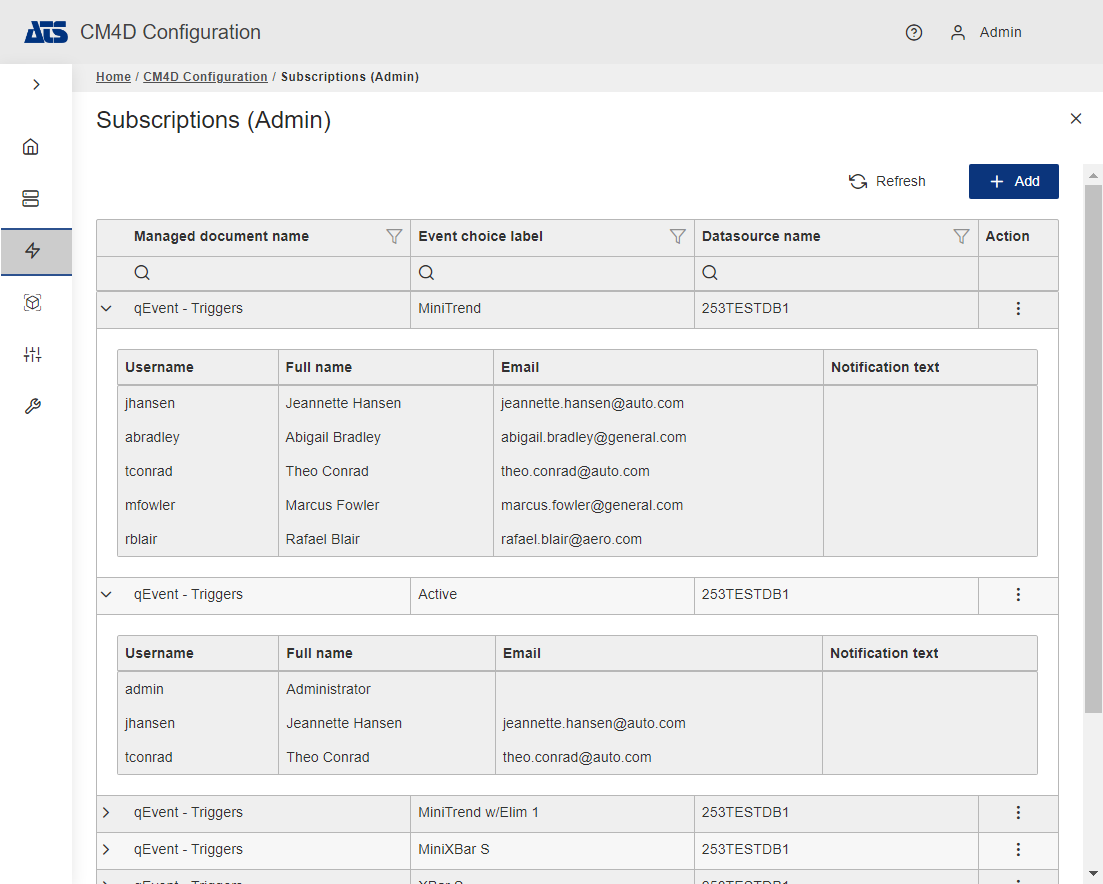Filter the Event choice label column
This screenshot has height=884, width=1103.
coord(677,237)
